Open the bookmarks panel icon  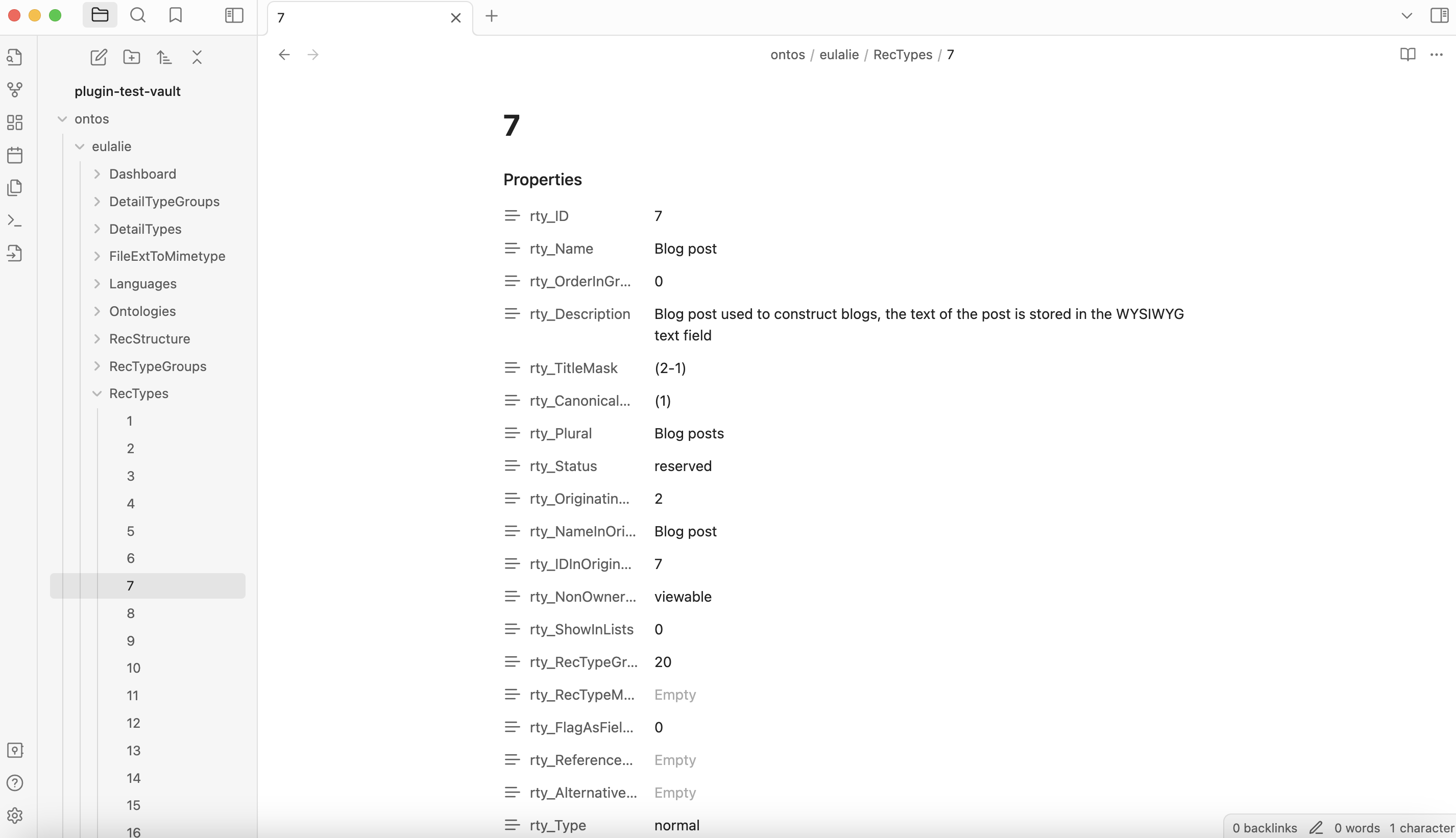(176, 15)
